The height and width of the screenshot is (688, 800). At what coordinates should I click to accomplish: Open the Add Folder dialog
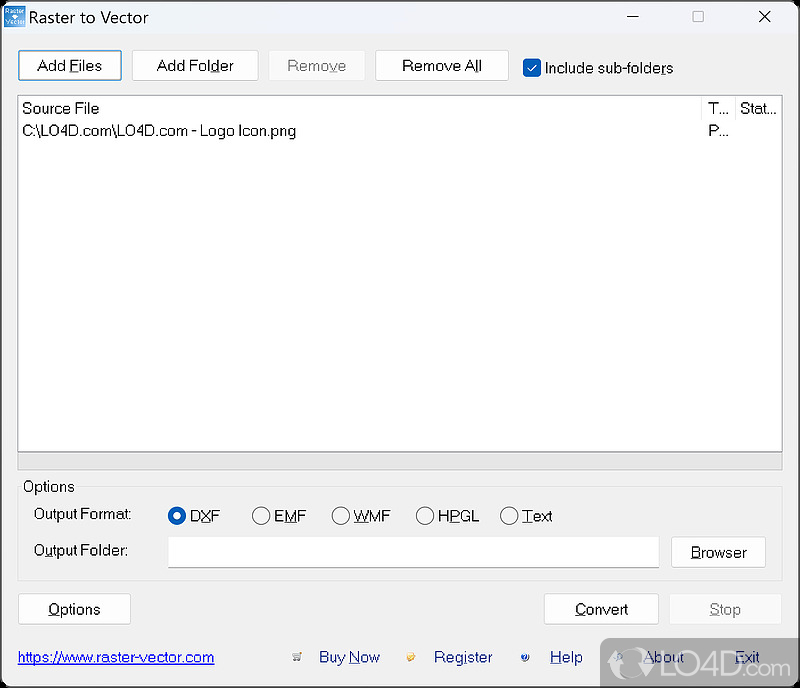click(x=195, y=65)
